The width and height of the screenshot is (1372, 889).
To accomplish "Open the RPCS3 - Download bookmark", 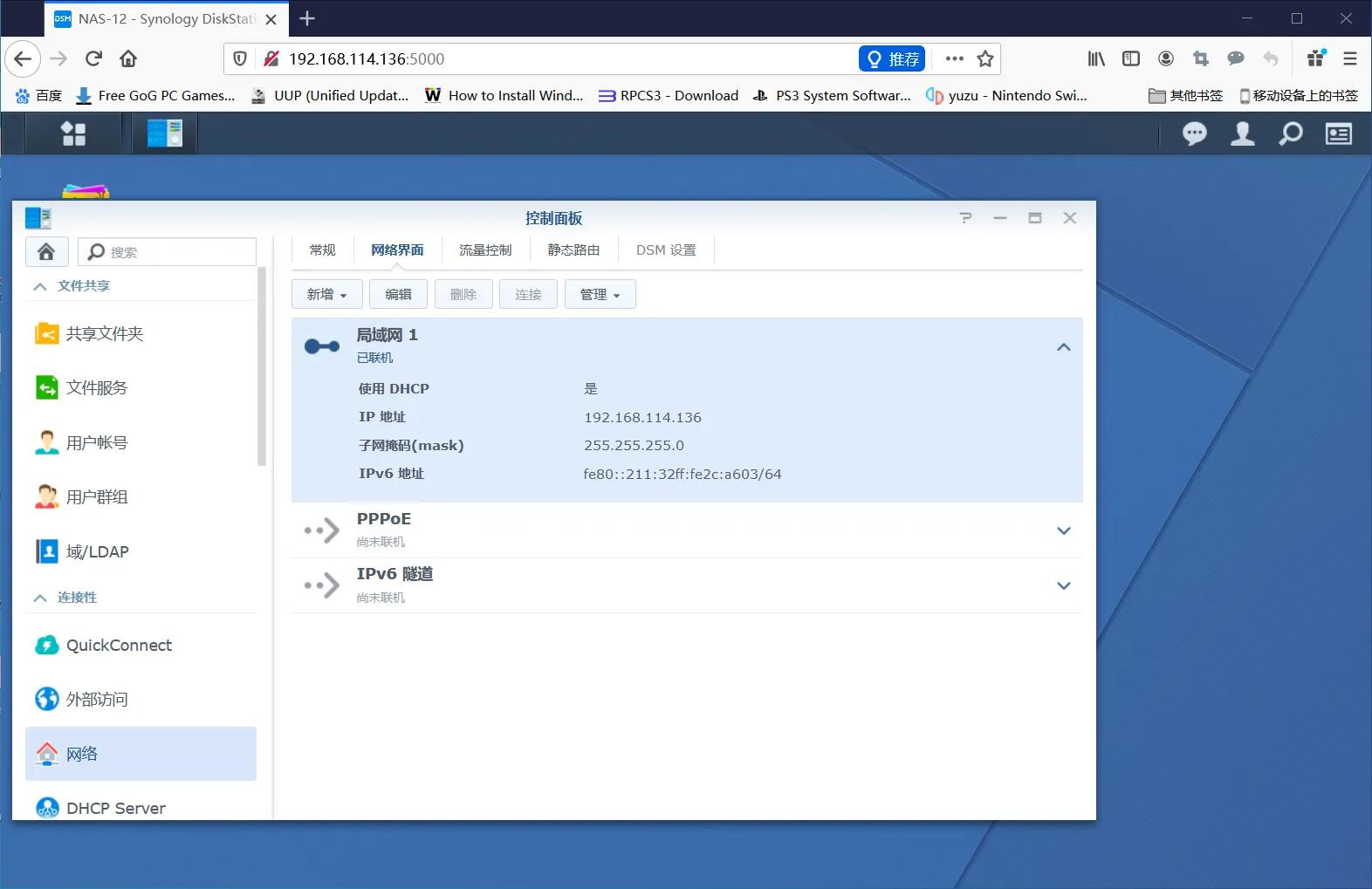I will point(669,95).
